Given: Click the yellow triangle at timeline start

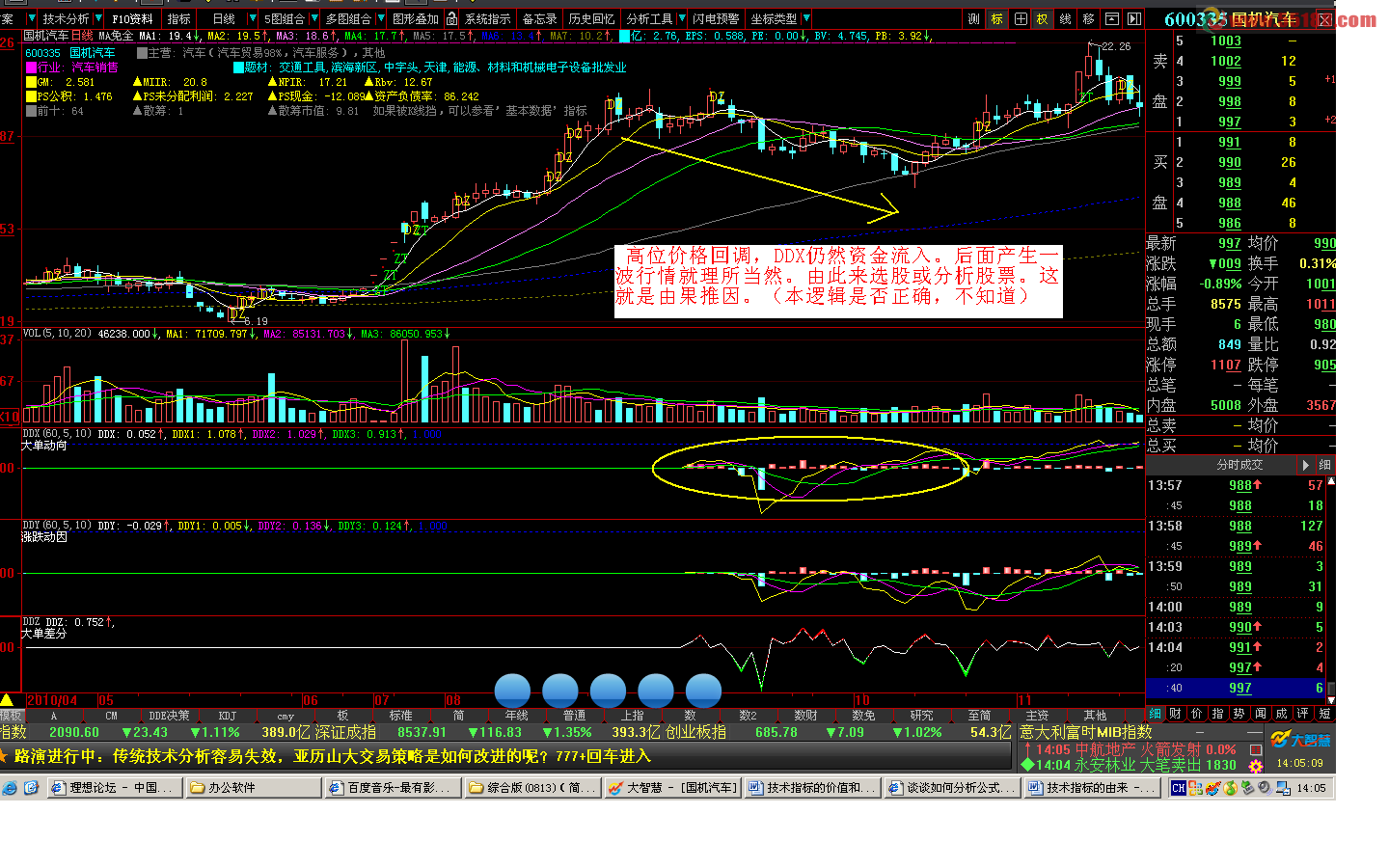Looking at the screenshot, I should click(x=8, y=699).
